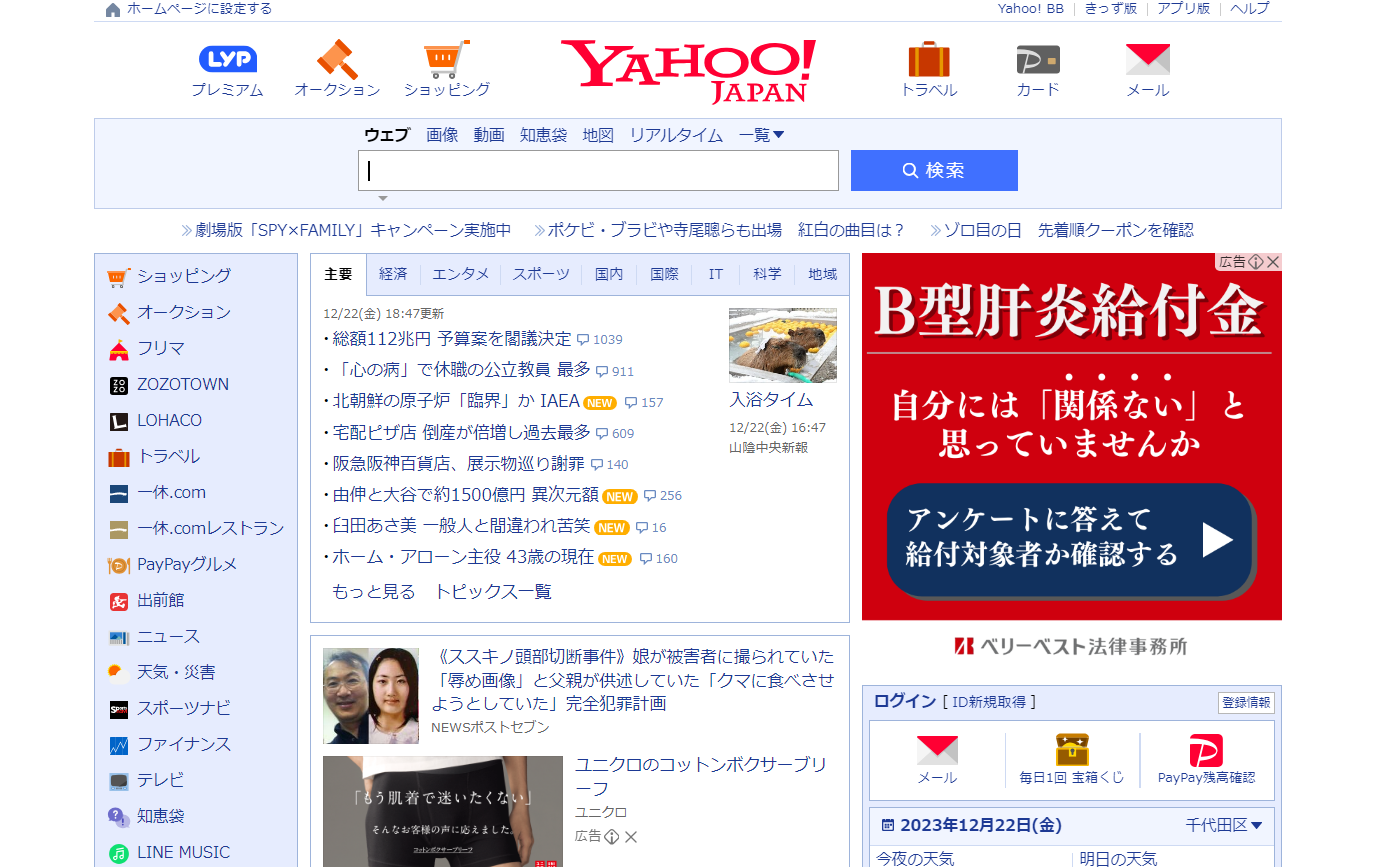
Task: Select the 国際 news tab
Action: 664,274
